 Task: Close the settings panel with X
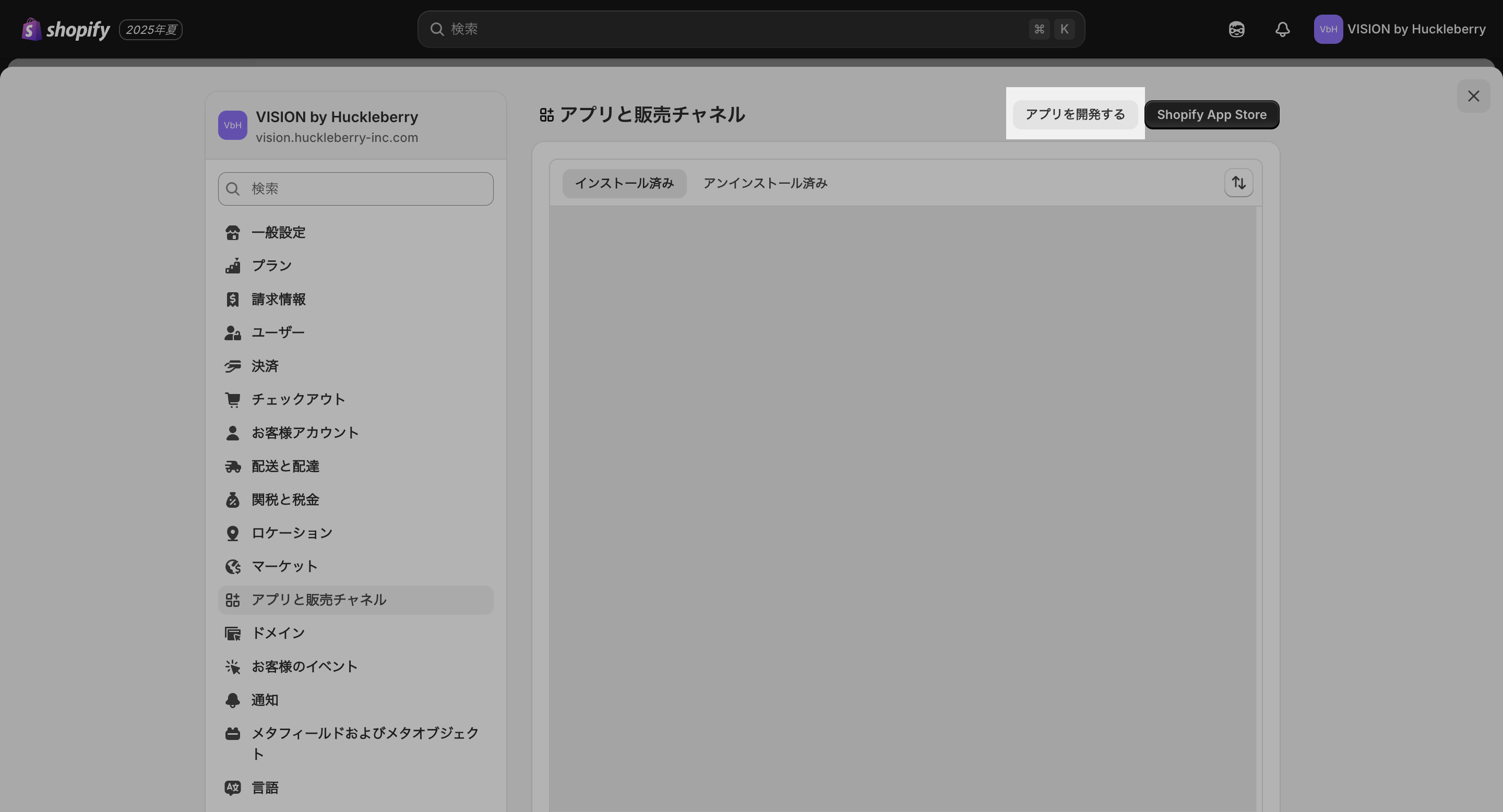[1473, 96]
